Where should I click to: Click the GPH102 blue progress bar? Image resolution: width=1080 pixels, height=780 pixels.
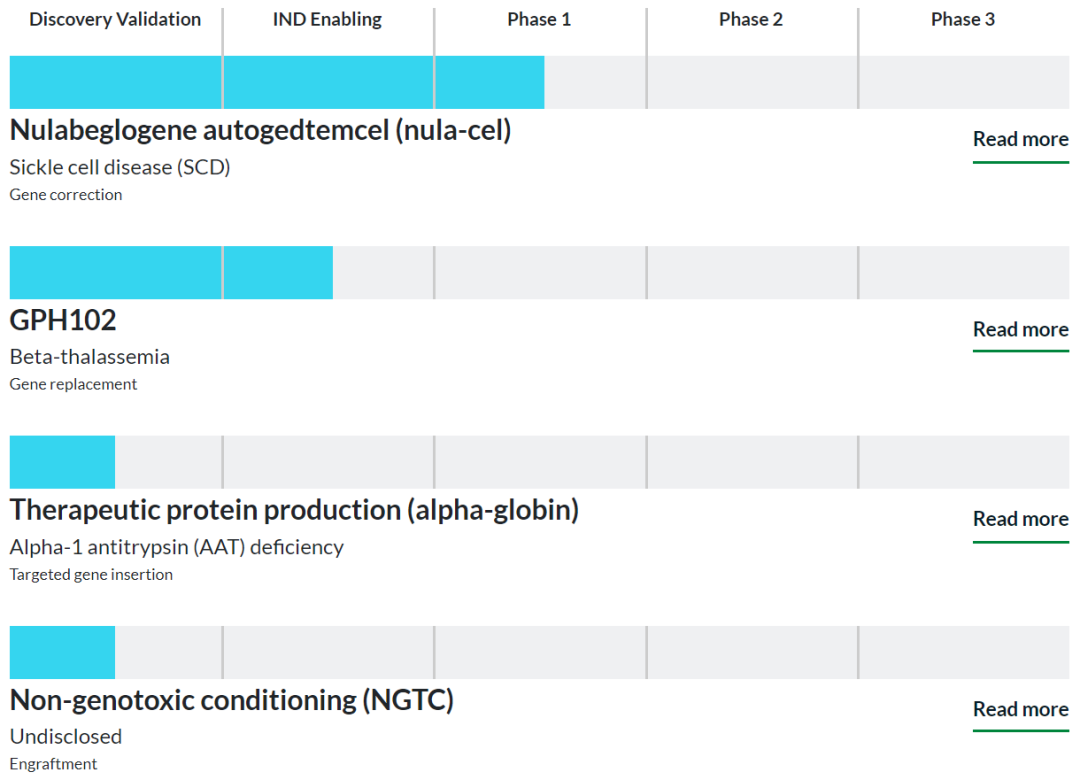171,272
